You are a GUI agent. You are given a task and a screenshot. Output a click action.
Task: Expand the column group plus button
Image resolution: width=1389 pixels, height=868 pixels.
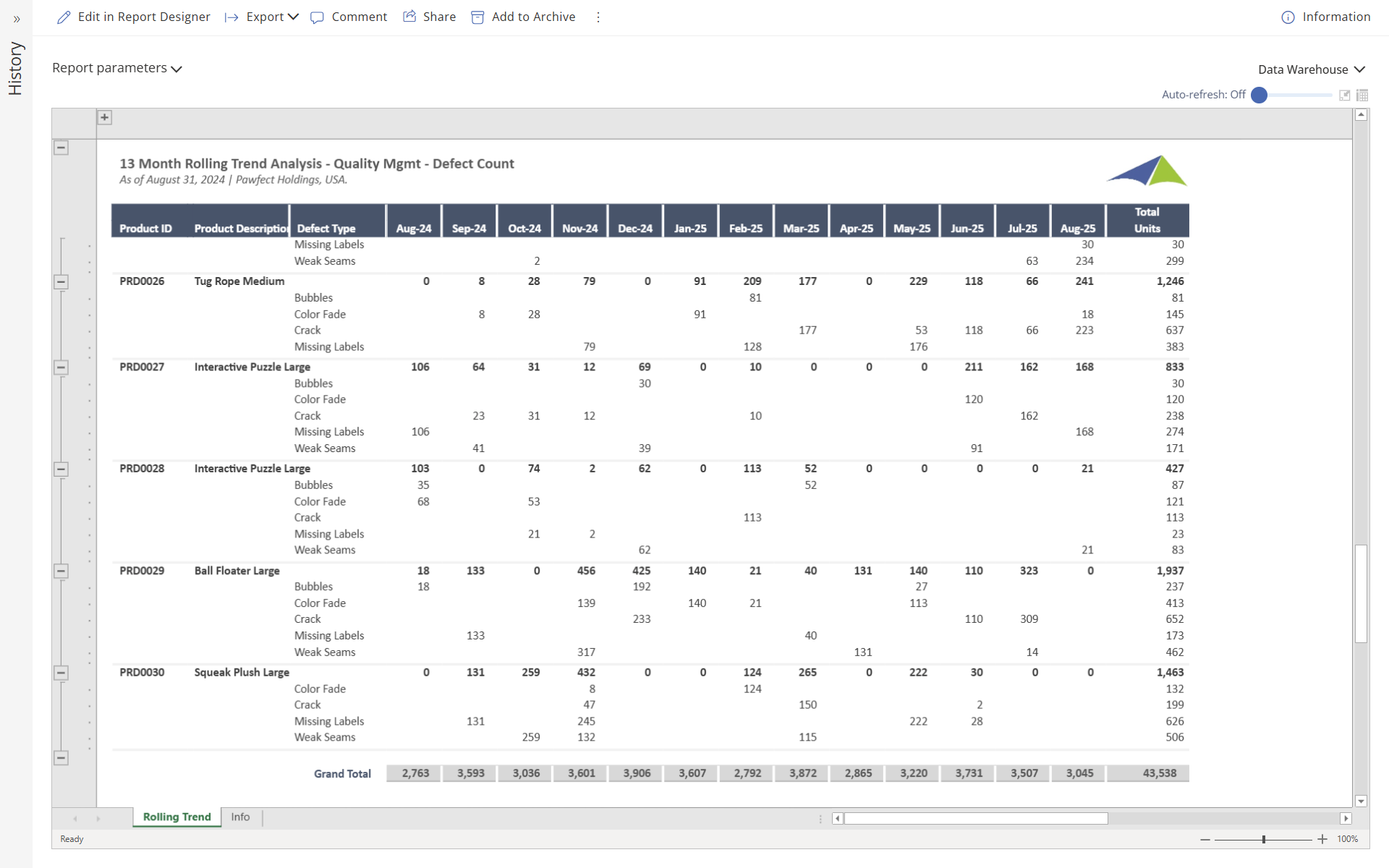[105, 117]
